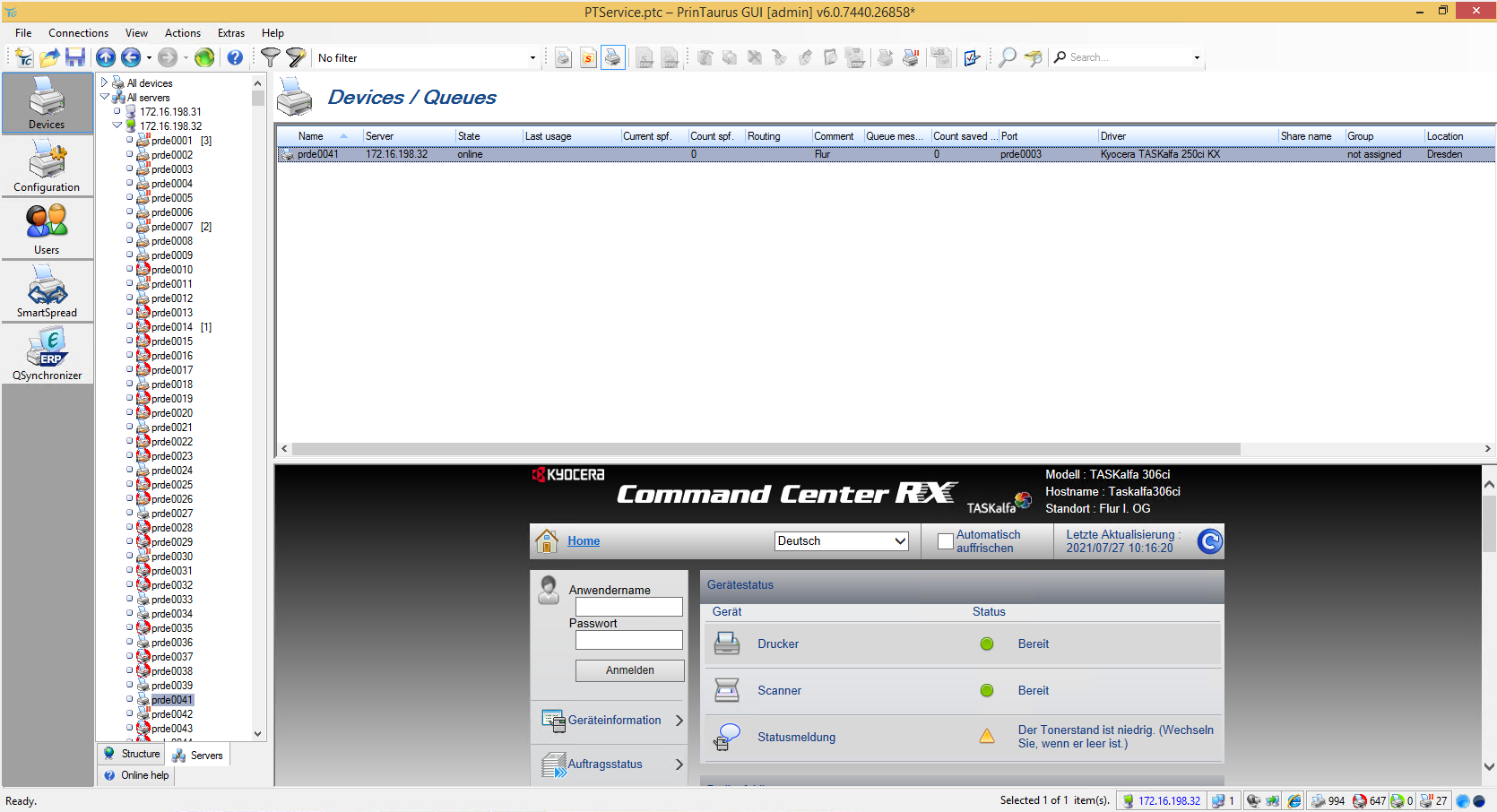Open the QSynchronizer ERP section
The height and width of the screenshot is (812, 1497).
click(x=47, y=354)
